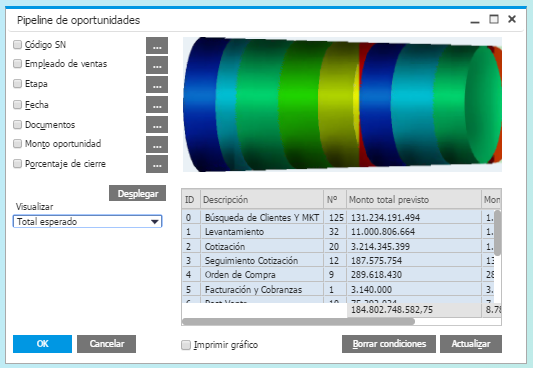The image size is (533, 368).
Task: Open ellipsis selector for Monto oportunidad
Action: pos(157,144)
